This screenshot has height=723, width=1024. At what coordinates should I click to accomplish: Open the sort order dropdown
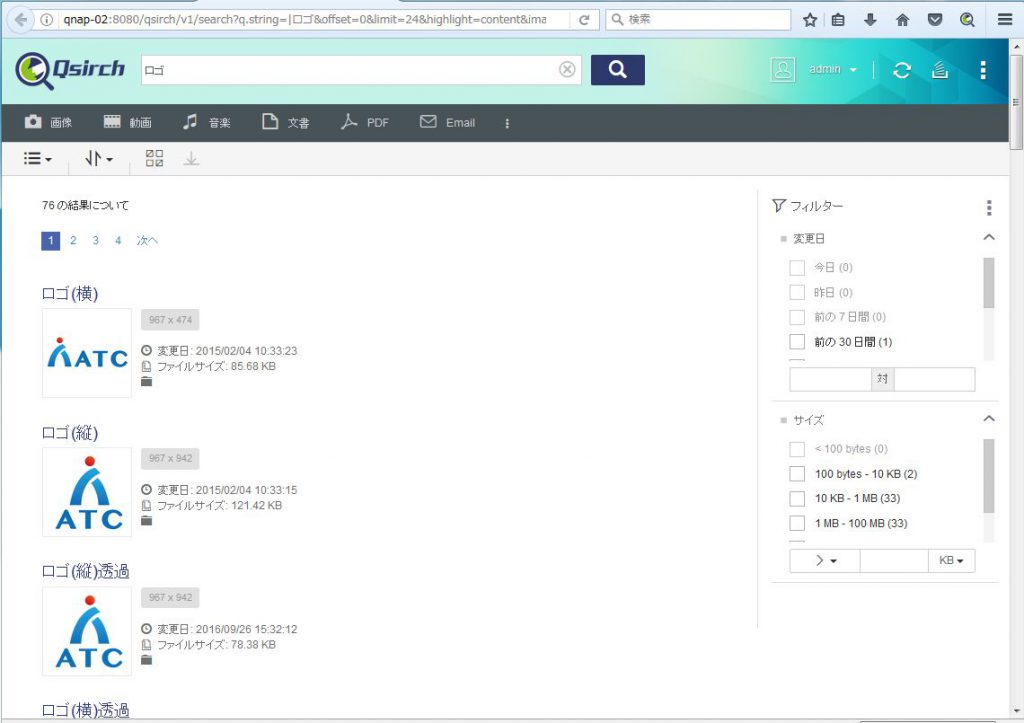[99, 159]
